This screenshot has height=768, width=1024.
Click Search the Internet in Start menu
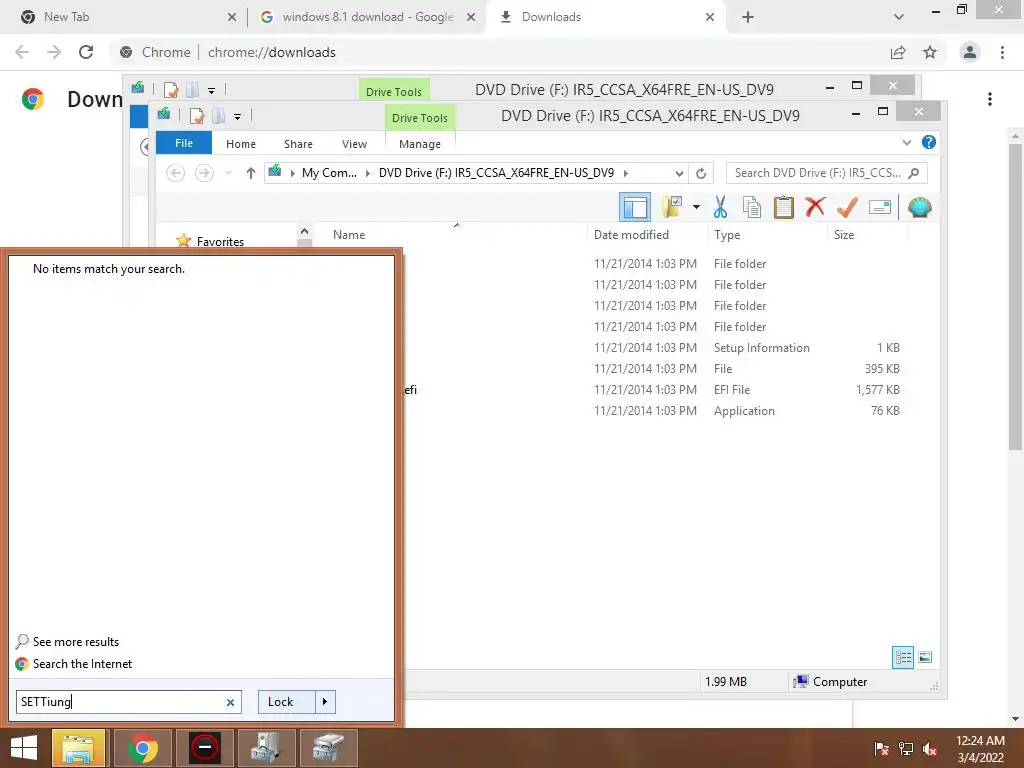[82, 664]
